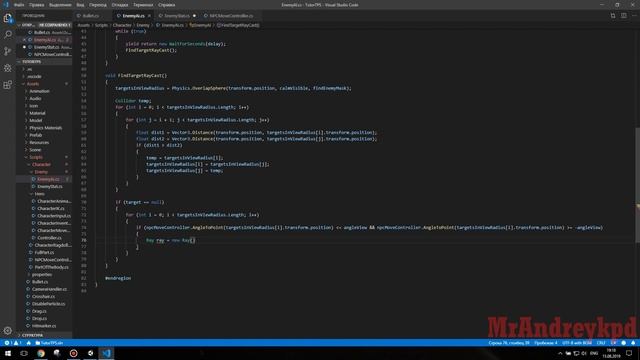640x360 pixels.
Task: Open the Терминал menu
Action: click(143, 5)
